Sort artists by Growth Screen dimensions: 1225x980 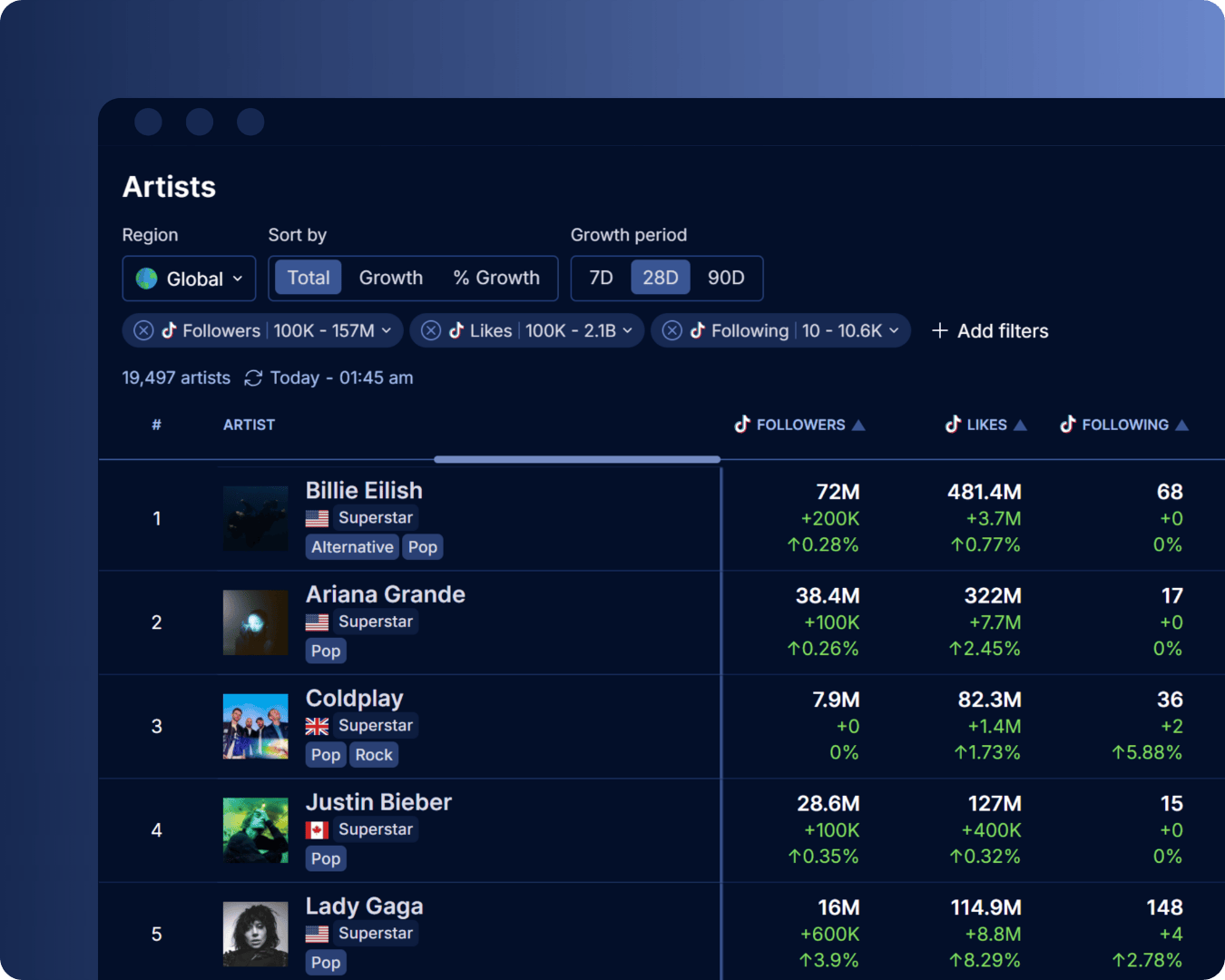coord(391,278)
